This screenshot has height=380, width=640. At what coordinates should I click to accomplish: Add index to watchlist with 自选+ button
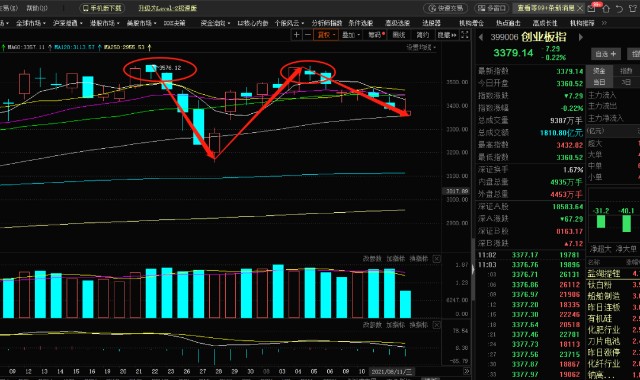606,54
